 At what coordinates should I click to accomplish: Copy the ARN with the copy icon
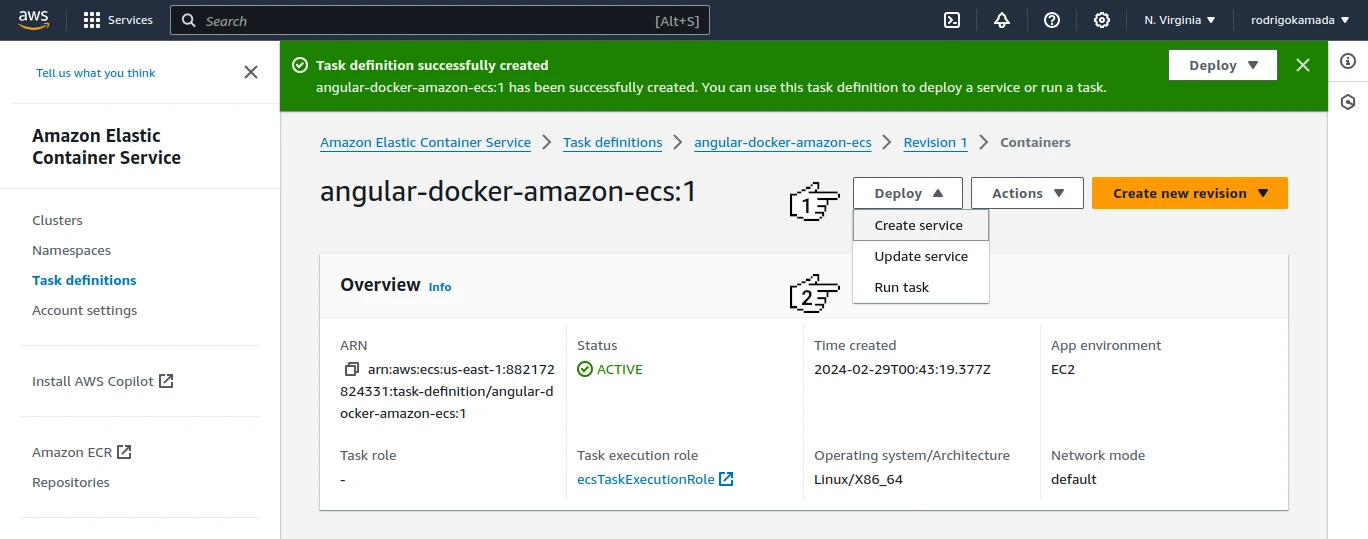(x=351, y=369)
